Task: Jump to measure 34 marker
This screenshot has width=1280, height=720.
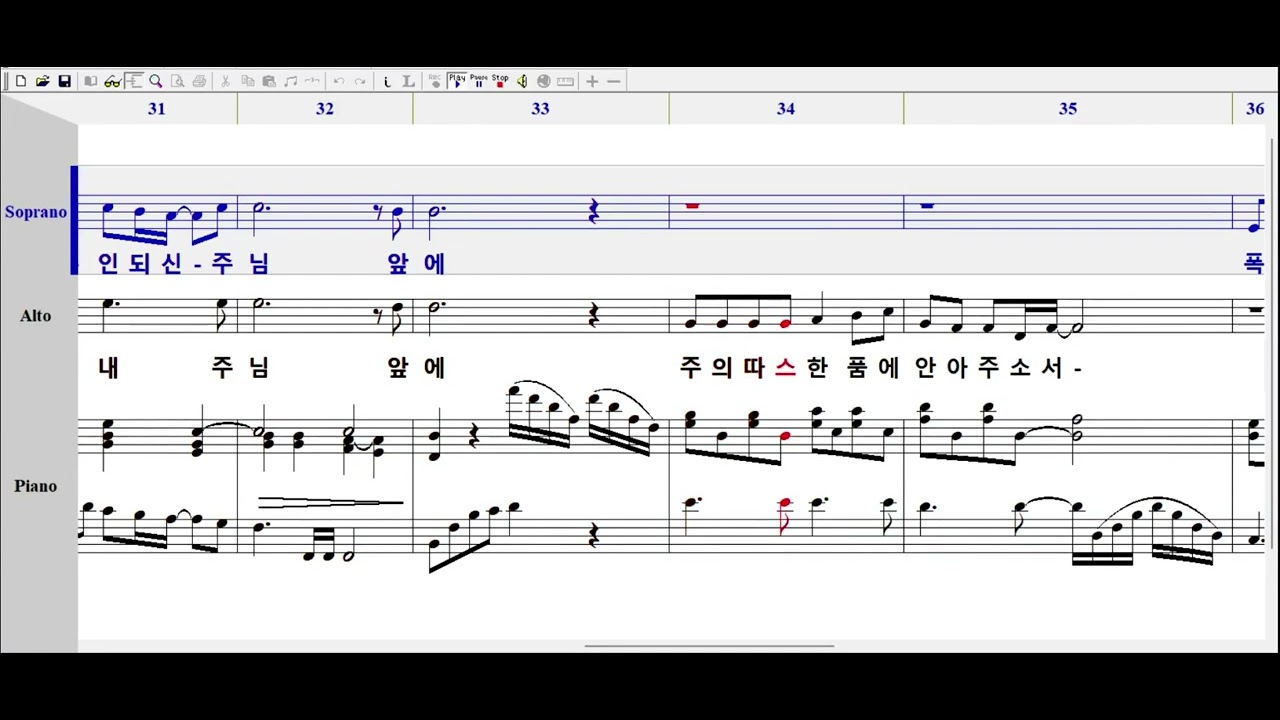Action: (x=785, y=108)
